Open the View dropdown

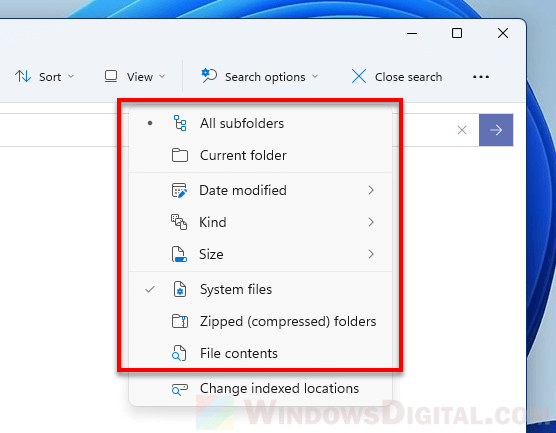(135, 77)
